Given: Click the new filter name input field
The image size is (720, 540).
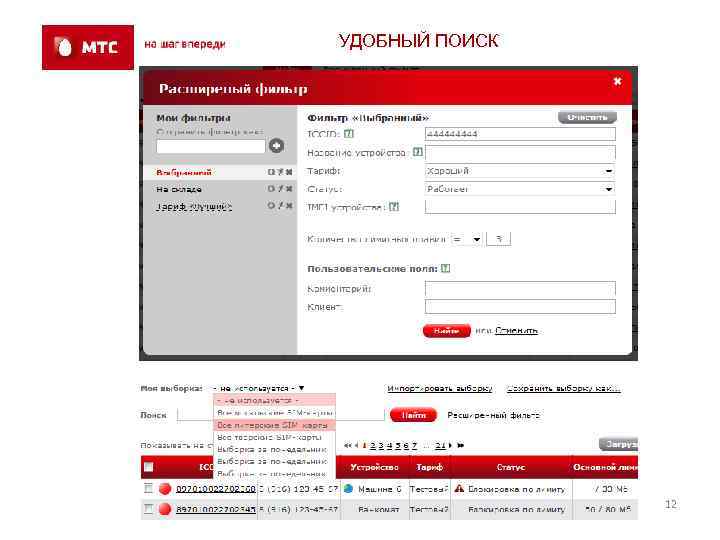Looking at the screenshot, I should pyautogui.click(x=210, y=146).
